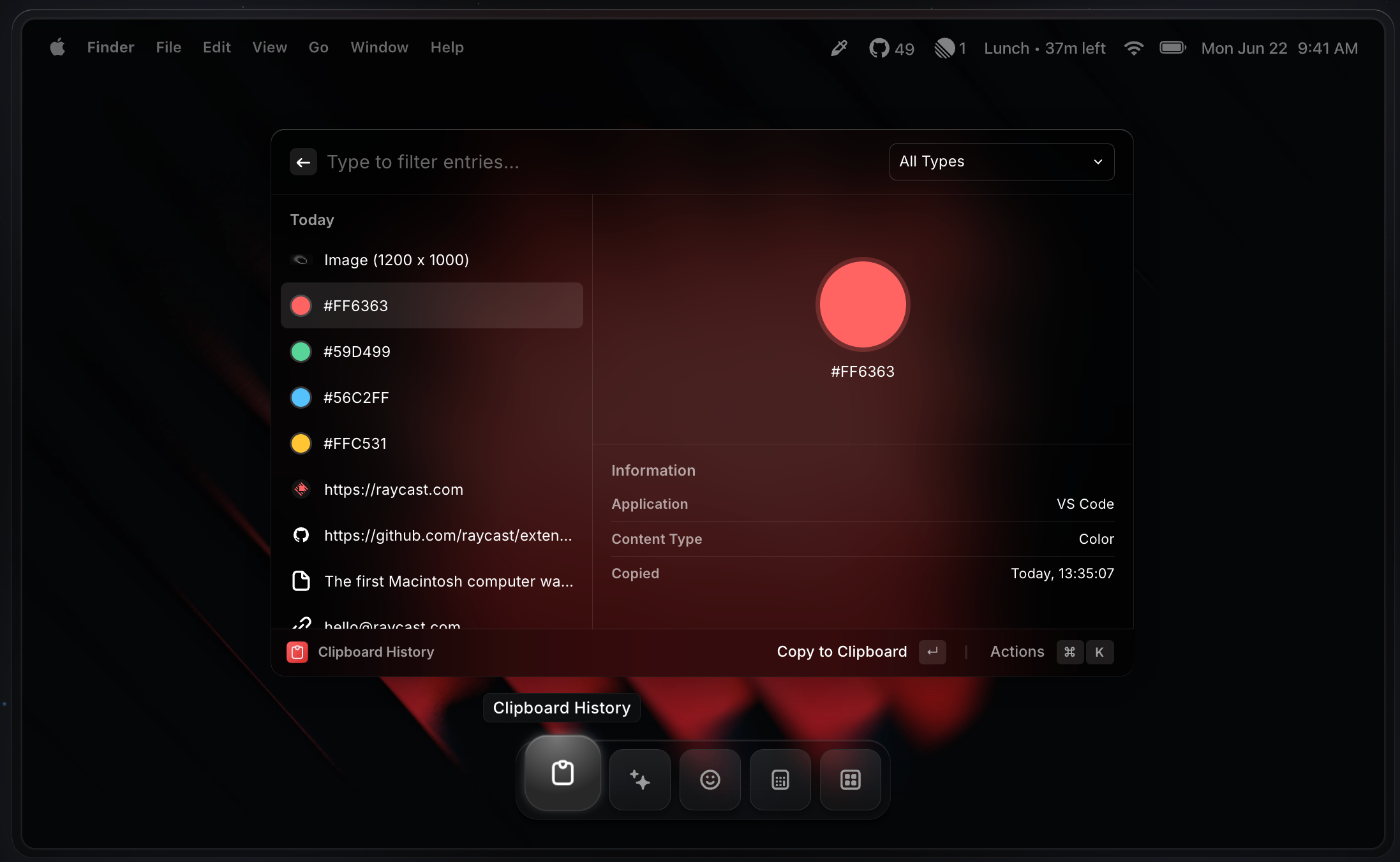Click the AI sparkles dock button
1400x862 pixels.
pos(640,780)
